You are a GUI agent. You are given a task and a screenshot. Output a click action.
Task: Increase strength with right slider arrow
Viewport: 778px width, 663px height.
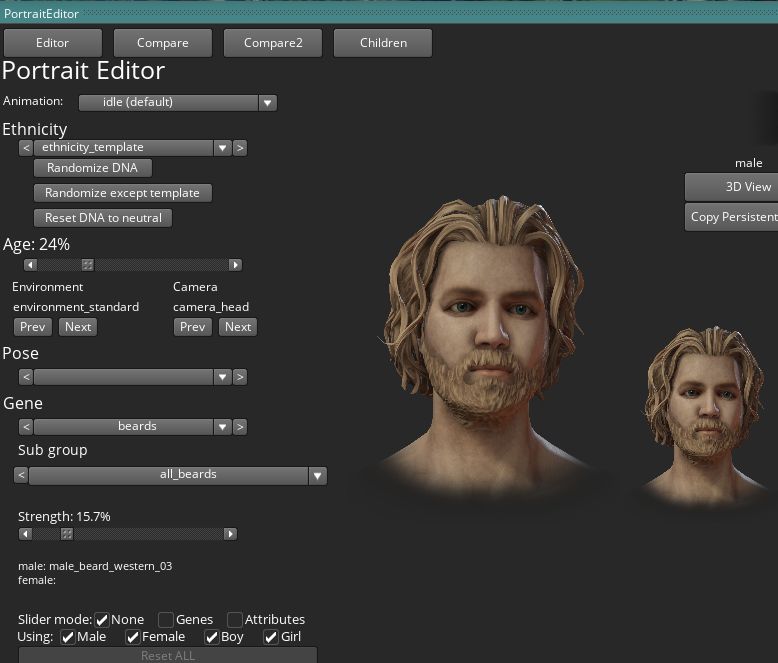pyautogui.click(x=230, y=534)
